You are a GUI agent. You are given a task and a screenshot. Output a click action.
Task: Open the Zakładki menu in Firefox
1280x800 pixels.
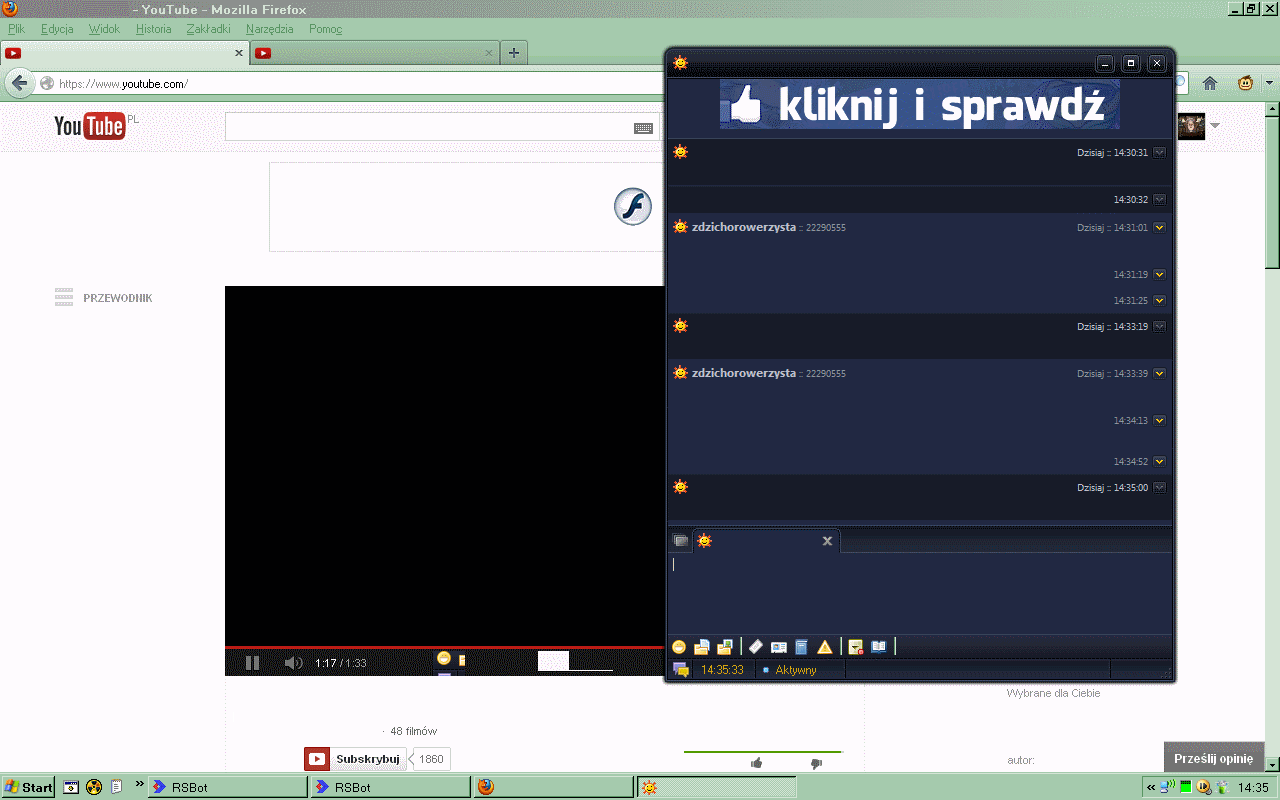pyautogui.click(x=208, y=29)
